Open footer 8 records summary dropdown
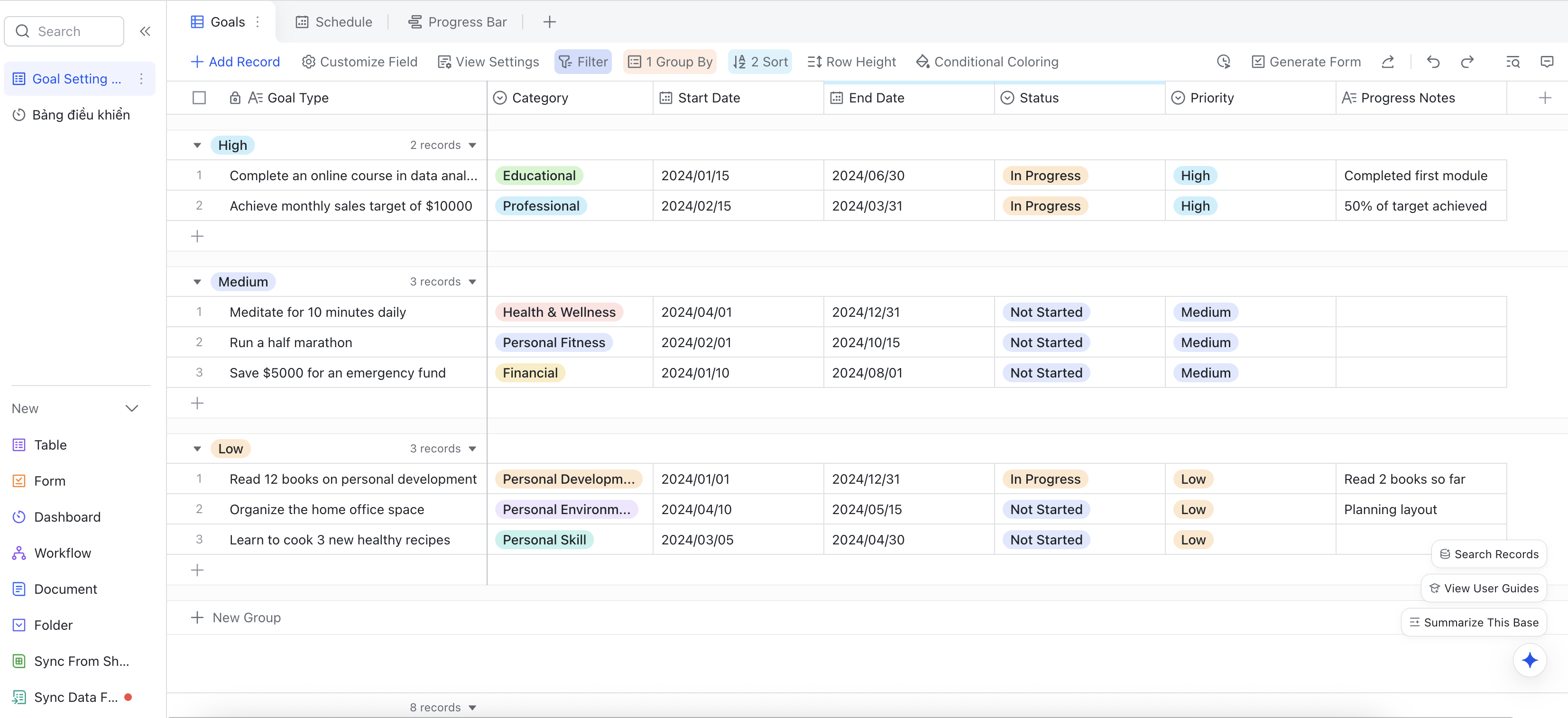1568x718 pixels. 443,707
